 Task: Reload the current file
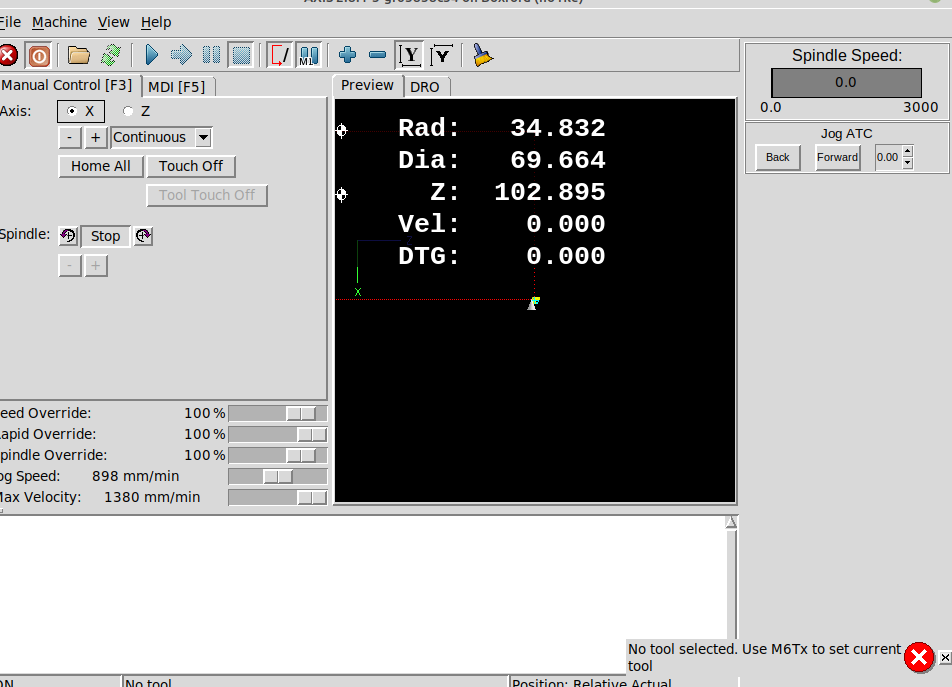[x=111, y=55]
